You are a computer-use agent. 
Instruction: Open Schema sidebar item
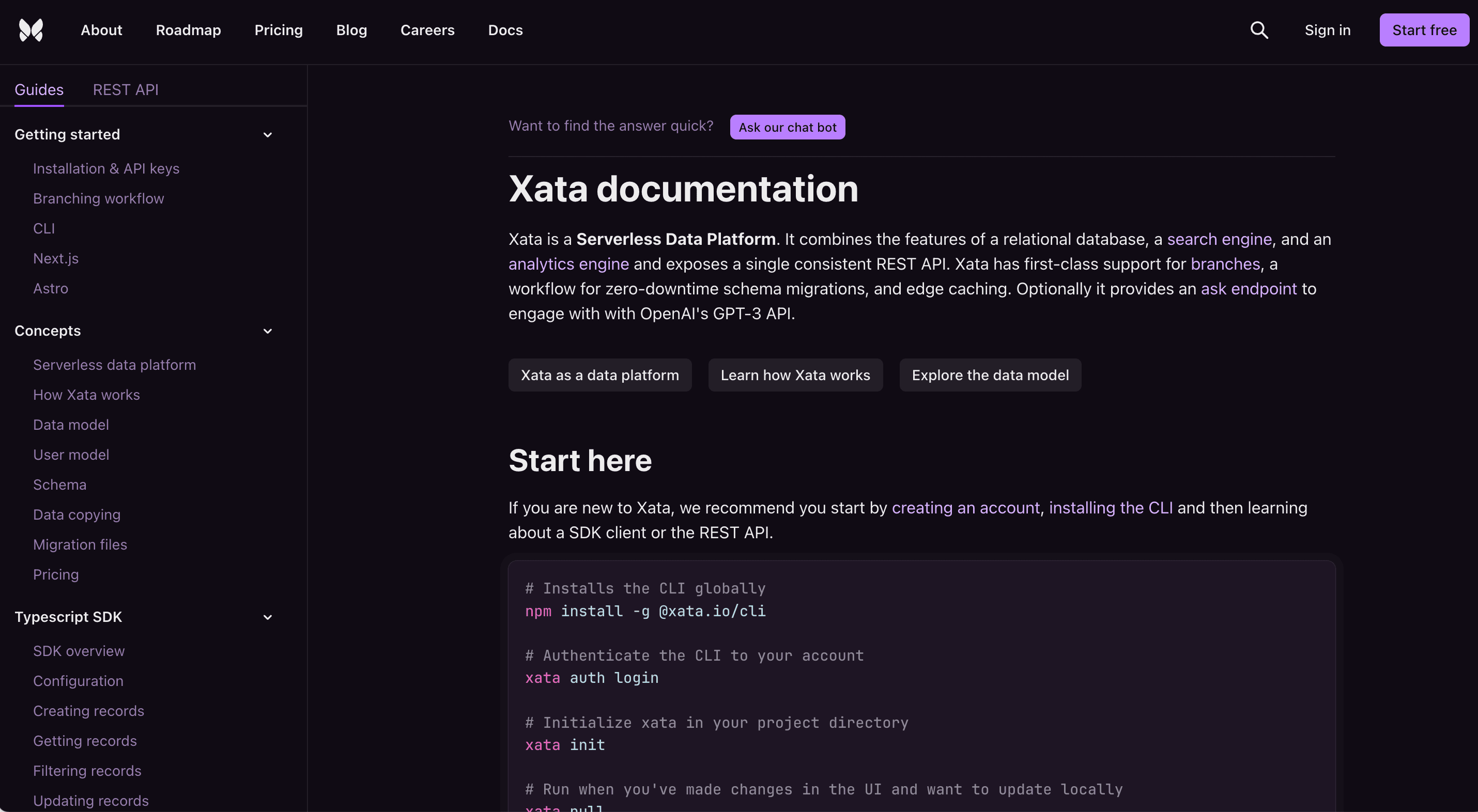[x=59, y=485]
